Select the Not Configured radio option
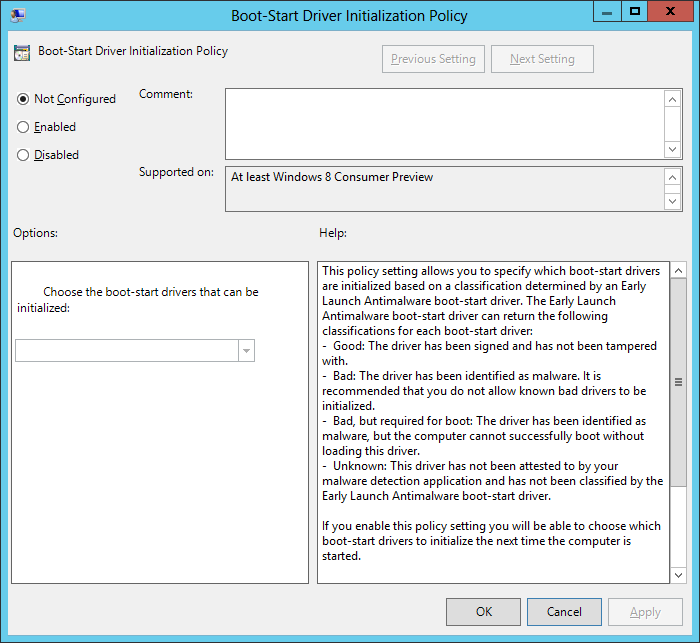 23,99
